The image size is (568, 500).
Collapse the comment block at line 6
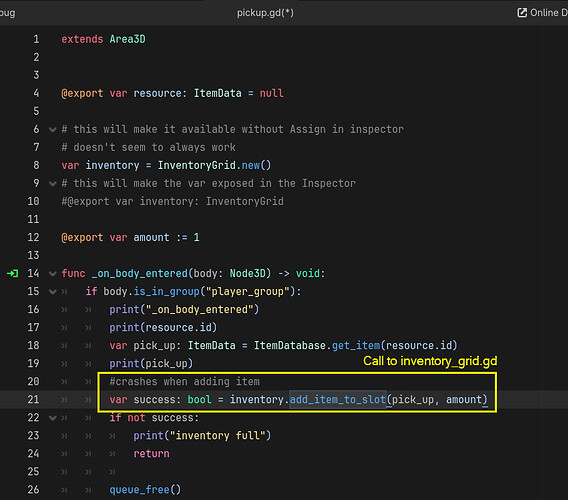tap(53, 129)
